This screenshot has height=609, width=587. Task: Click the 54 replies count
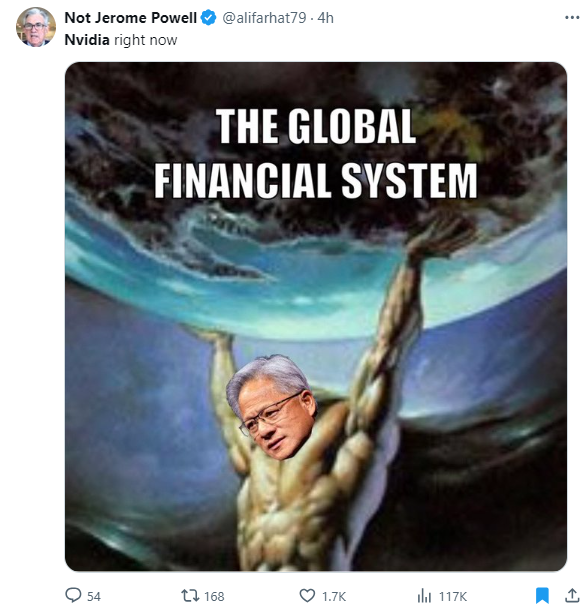(x=94, y=596)
